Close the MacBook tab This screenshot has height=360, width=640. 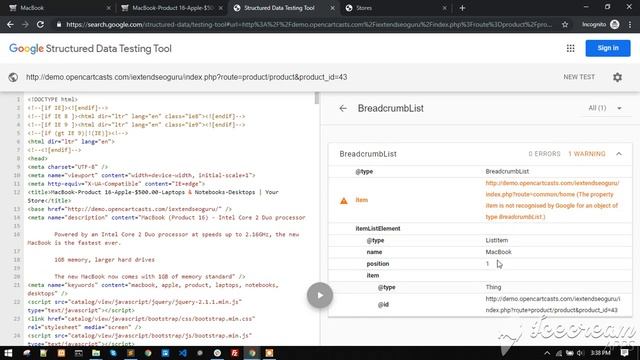(x=109, y=8)
